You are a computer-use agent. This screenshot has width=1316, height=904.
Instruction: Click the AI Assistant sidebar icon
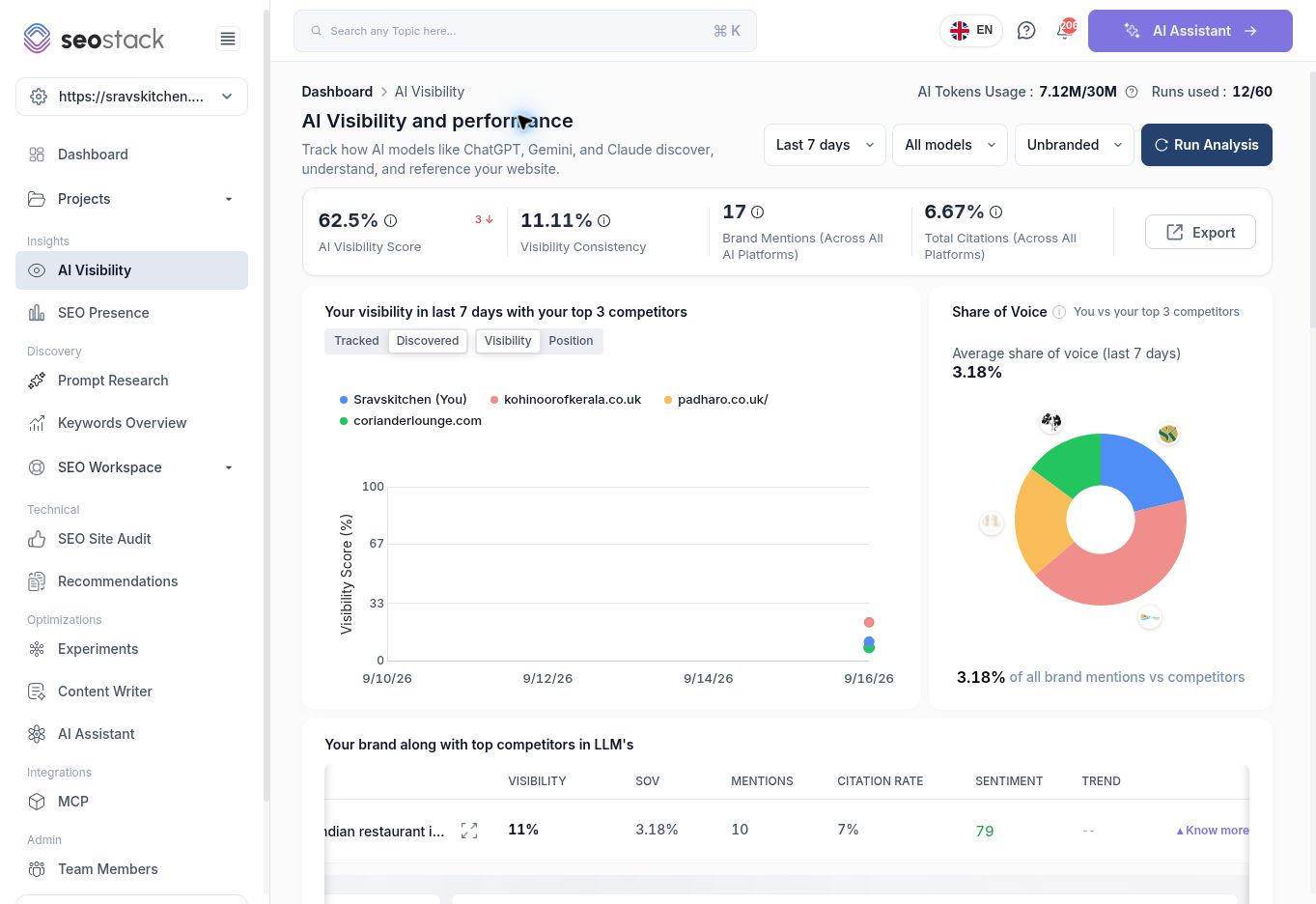37,734
